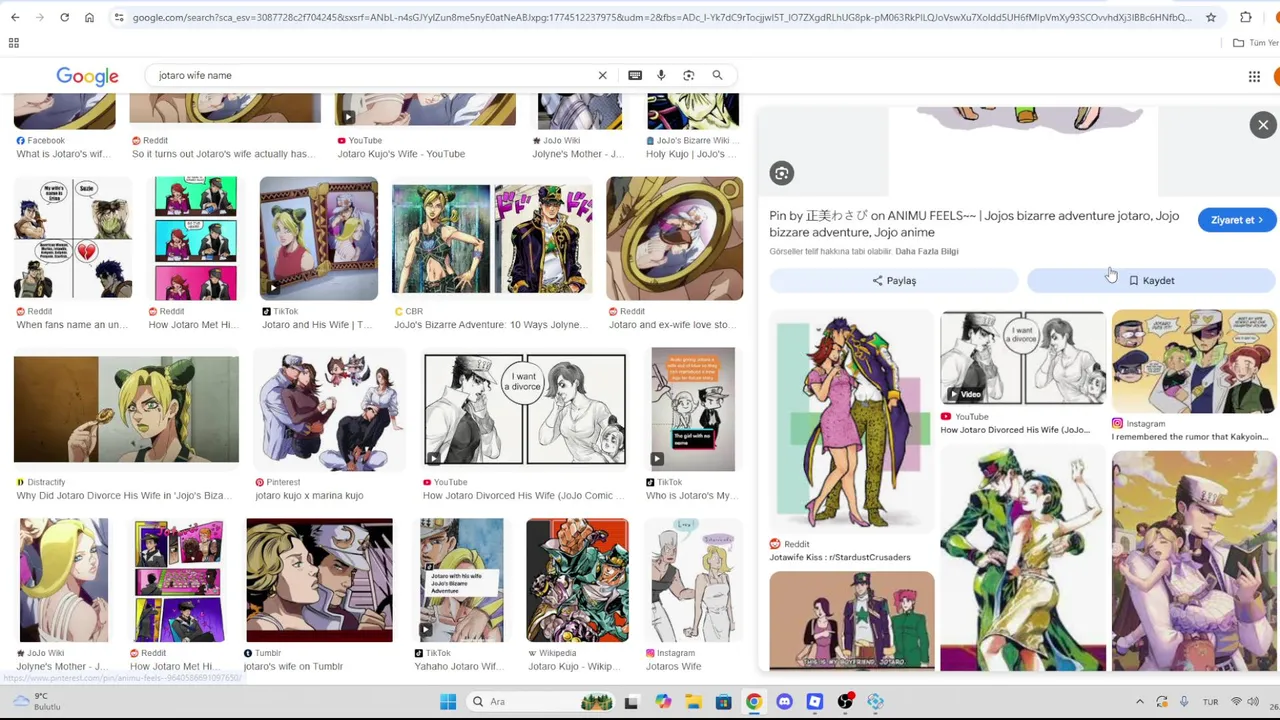Open Discord from the taskbar

pyautogui.click(x=784, y=702)
